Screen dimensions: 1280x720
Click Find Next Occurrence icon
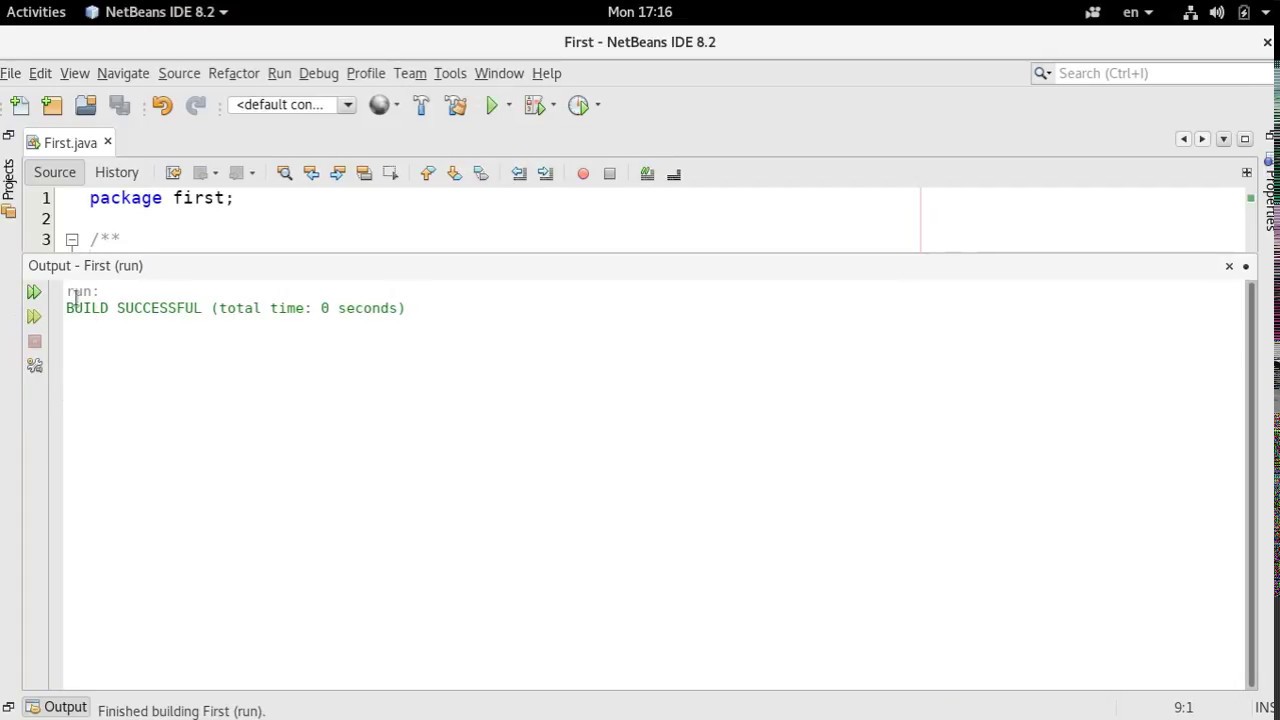pos(337,173)
